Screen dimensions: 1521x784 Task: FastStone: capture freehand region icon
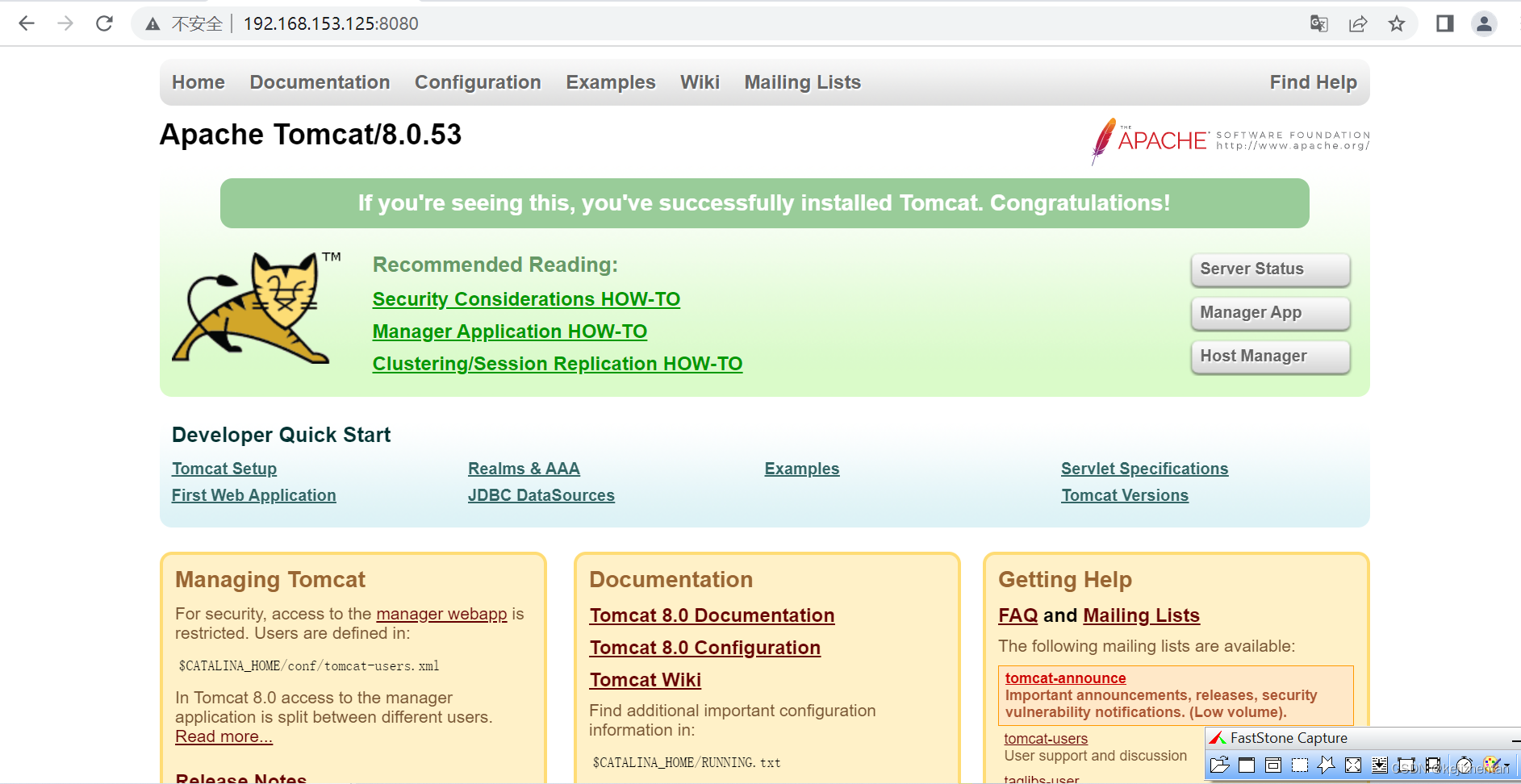coord(1327,765)
